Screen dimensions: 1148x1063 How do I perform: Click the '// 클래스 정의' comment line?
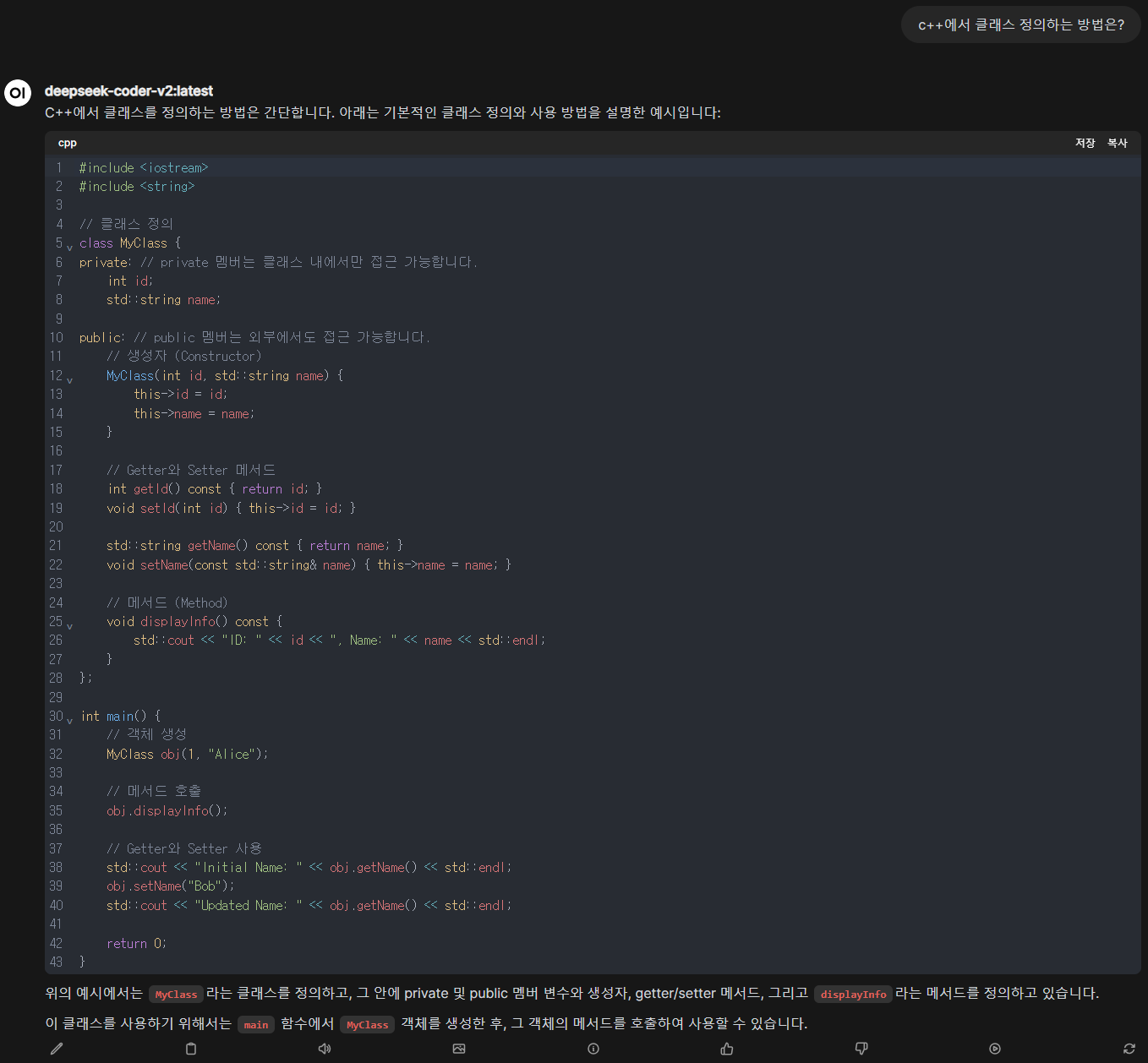pos(127,224)
